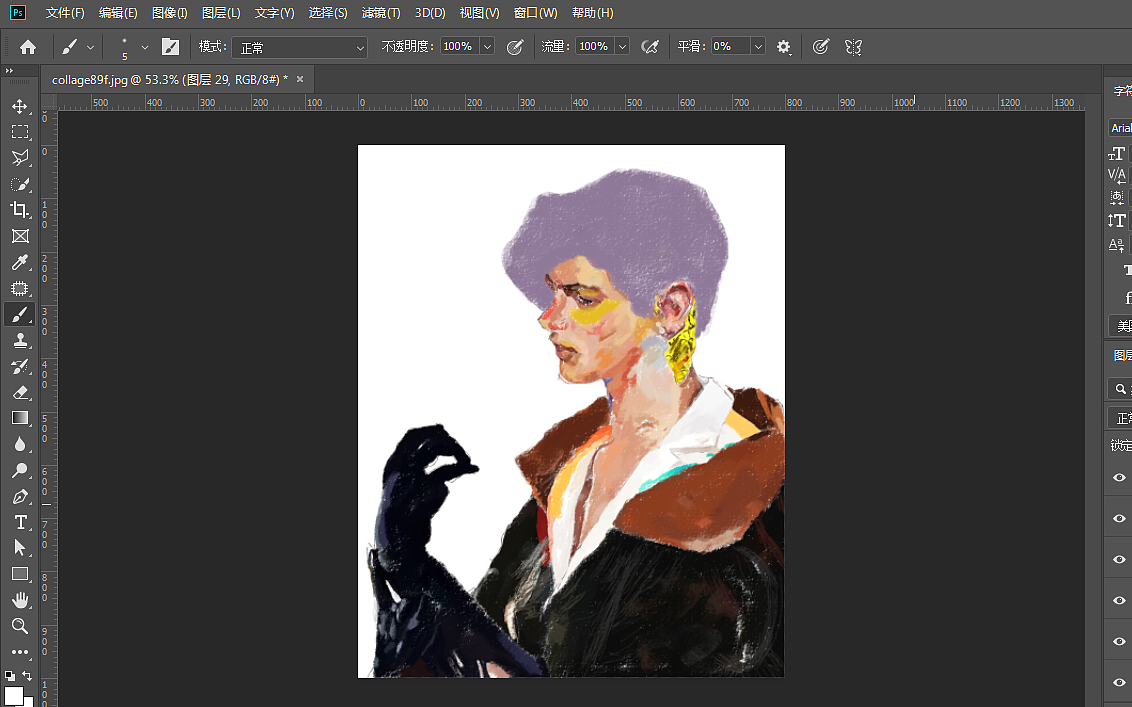1132x707 pixels.
Task: Select the History Brush tool
Action: pyautogui.click(x=19, y=366)
